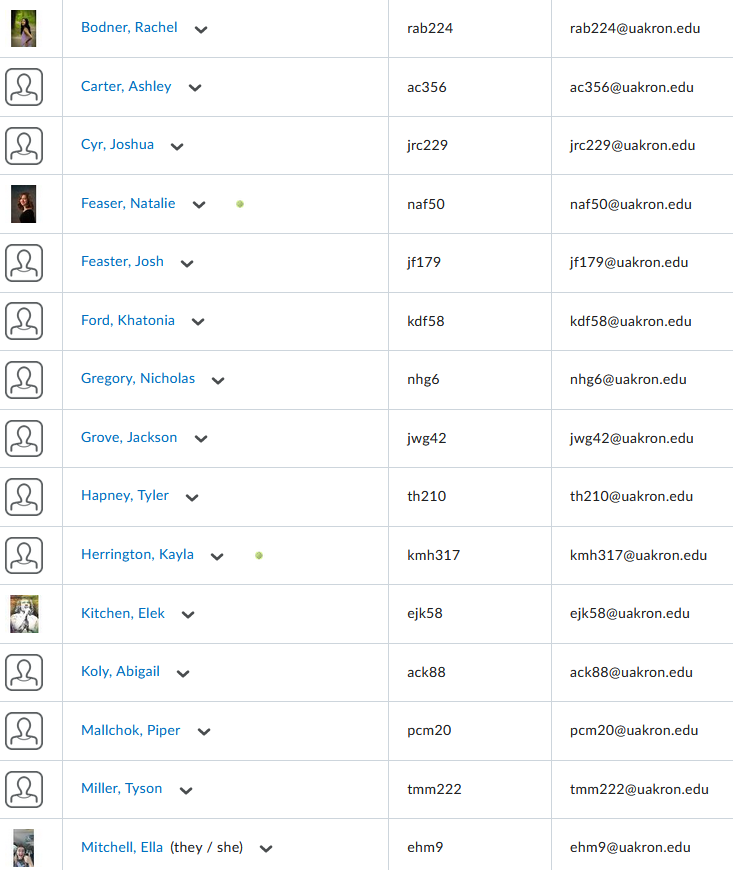Click Josh Feaster's default avatar icon

[24, 263]
